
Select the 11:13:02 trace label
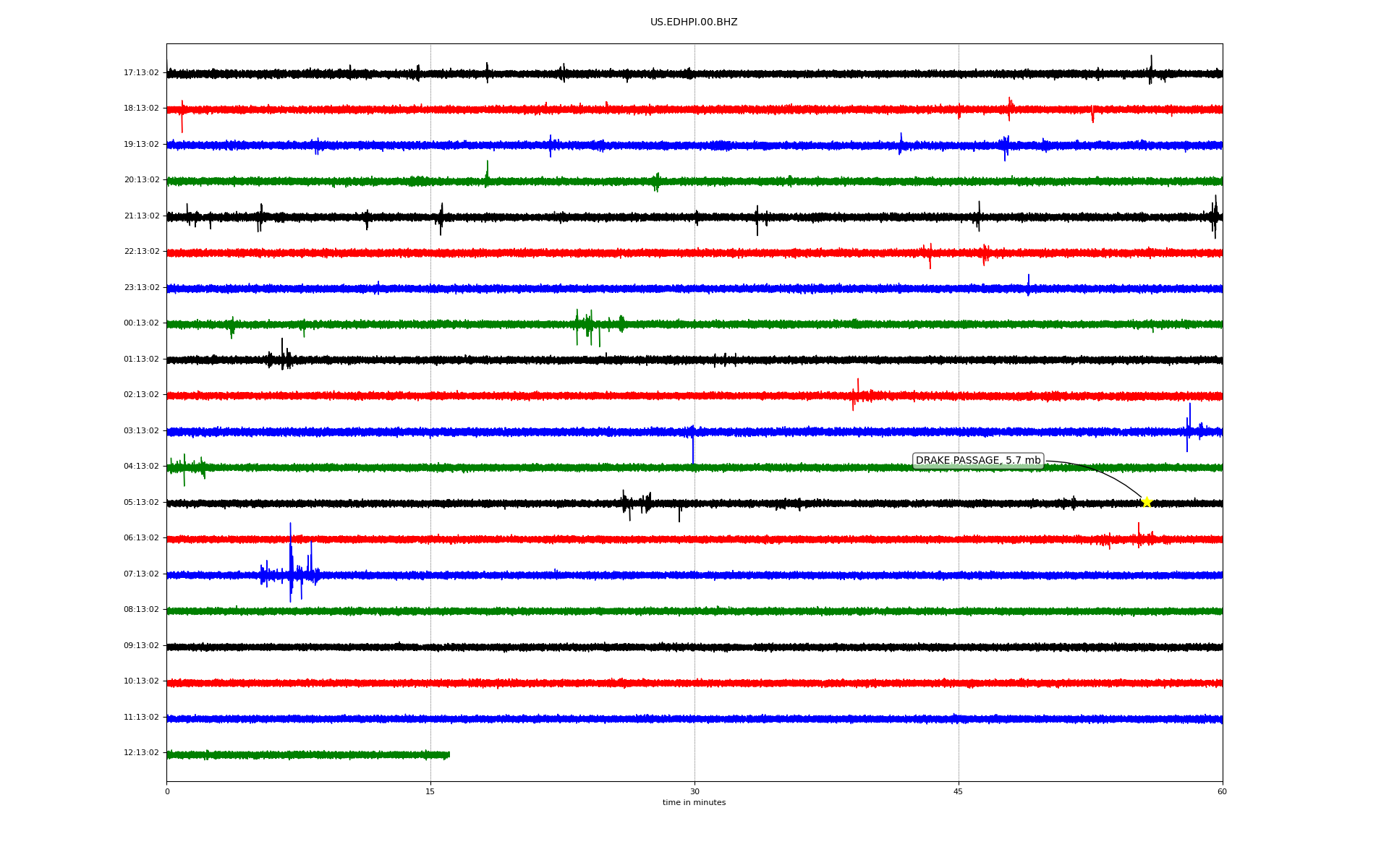pyautogui.click(x=141, y=718)
